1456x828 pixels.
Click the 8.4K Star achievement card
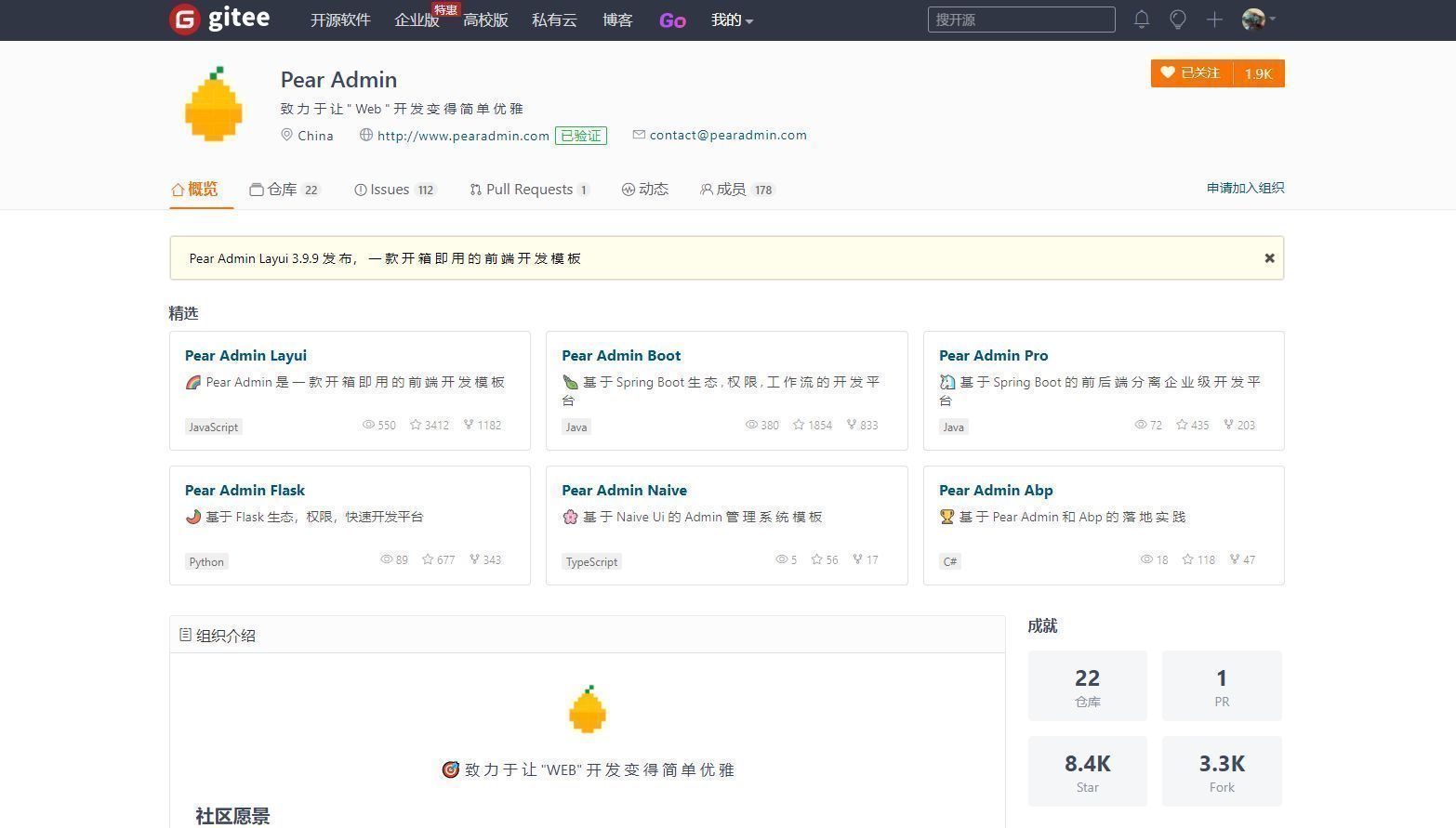coord(1087,771)
